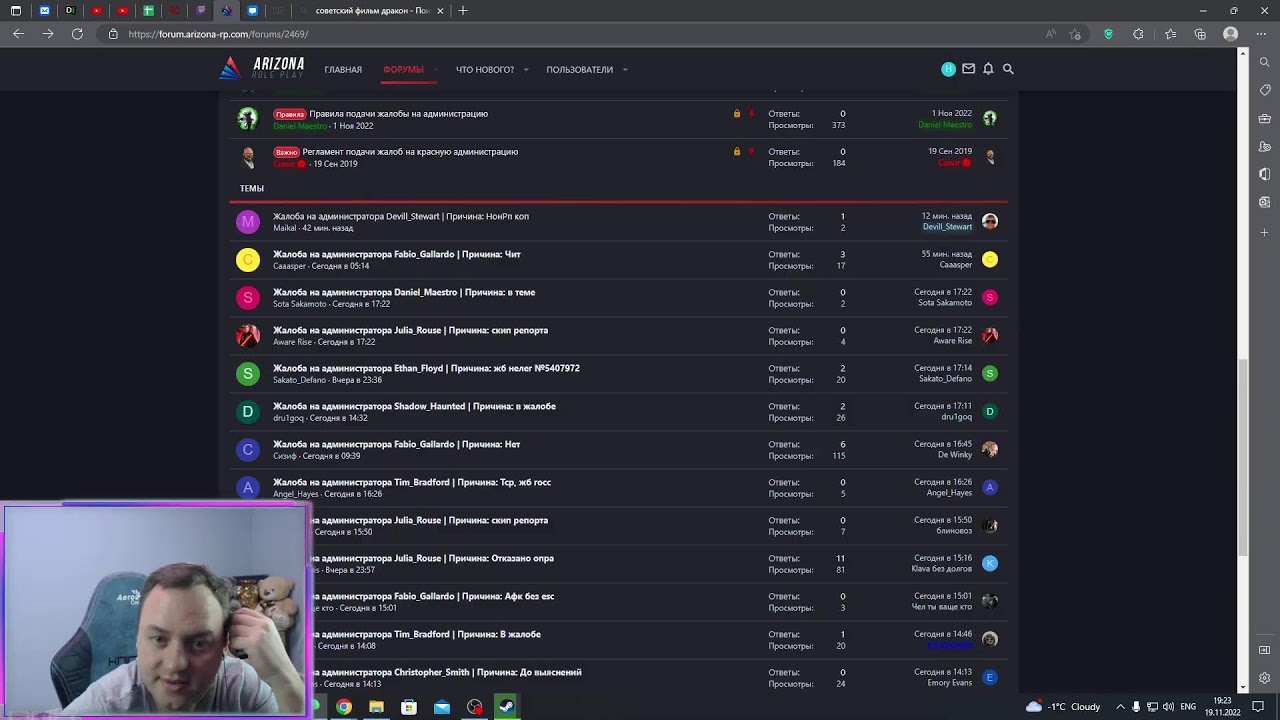Reload the page with the refresh button

(77, 34)
